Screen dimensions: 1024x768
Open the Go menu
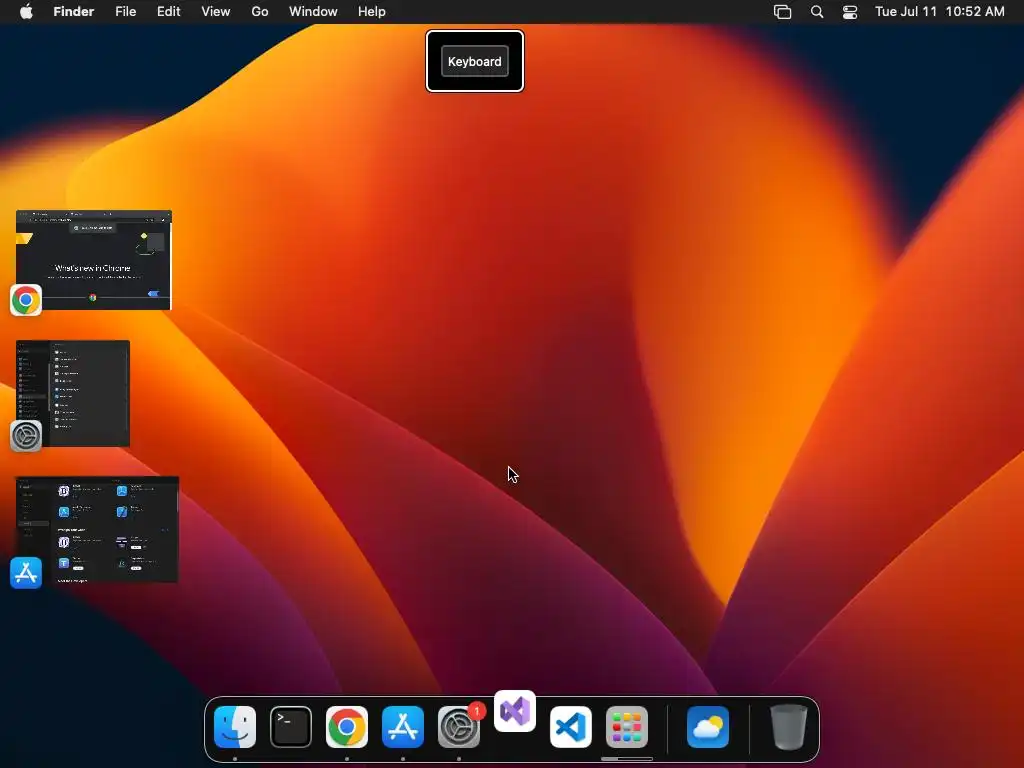[260, 12]
